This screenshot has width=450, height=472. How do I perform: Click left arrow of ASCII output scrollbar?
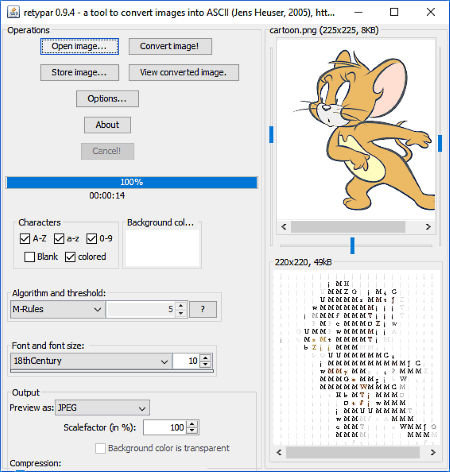tap(279, 453)
